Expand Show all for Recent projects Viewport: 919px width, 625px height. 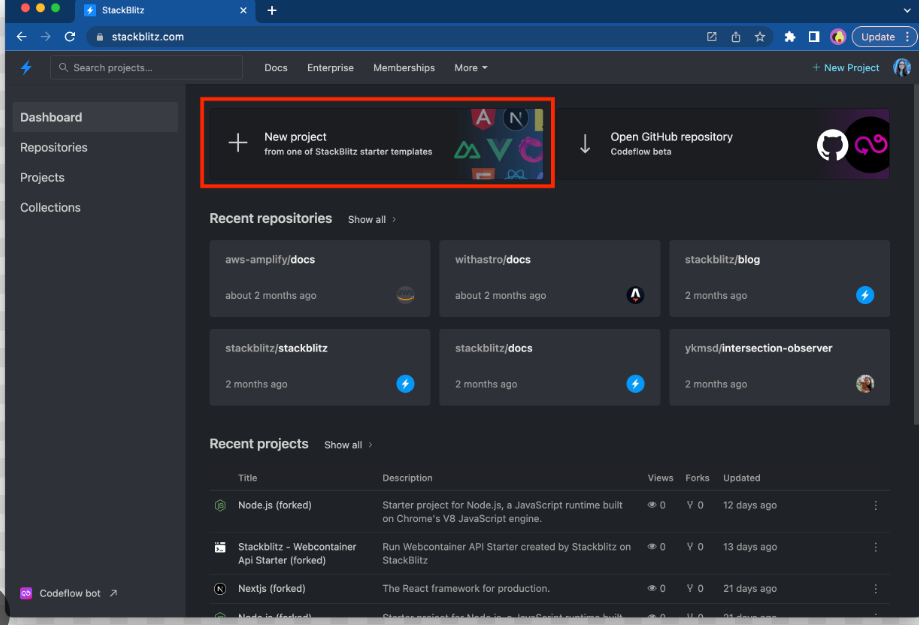coord(348,445)
